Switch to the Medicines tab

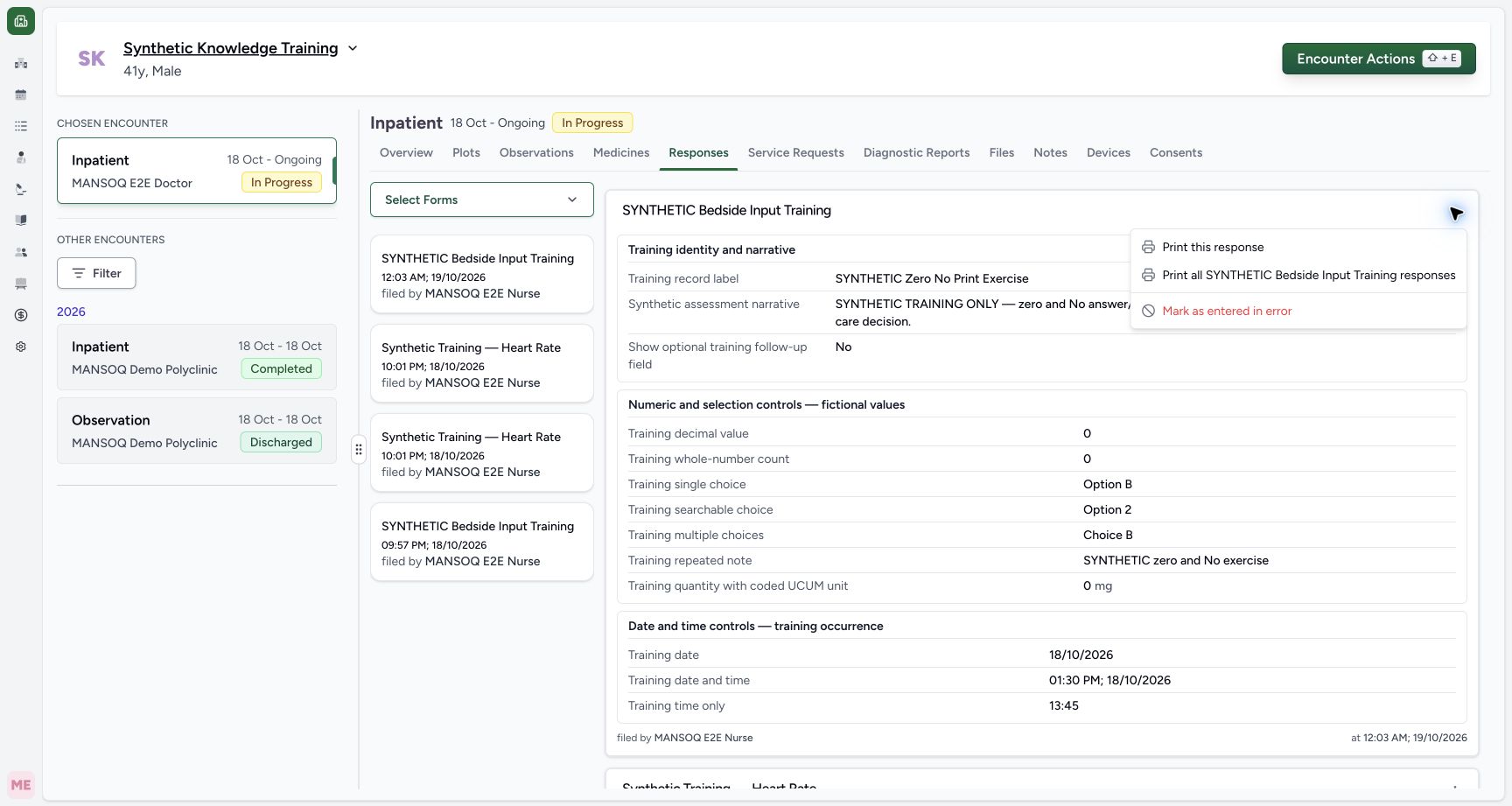pos(621,152)
